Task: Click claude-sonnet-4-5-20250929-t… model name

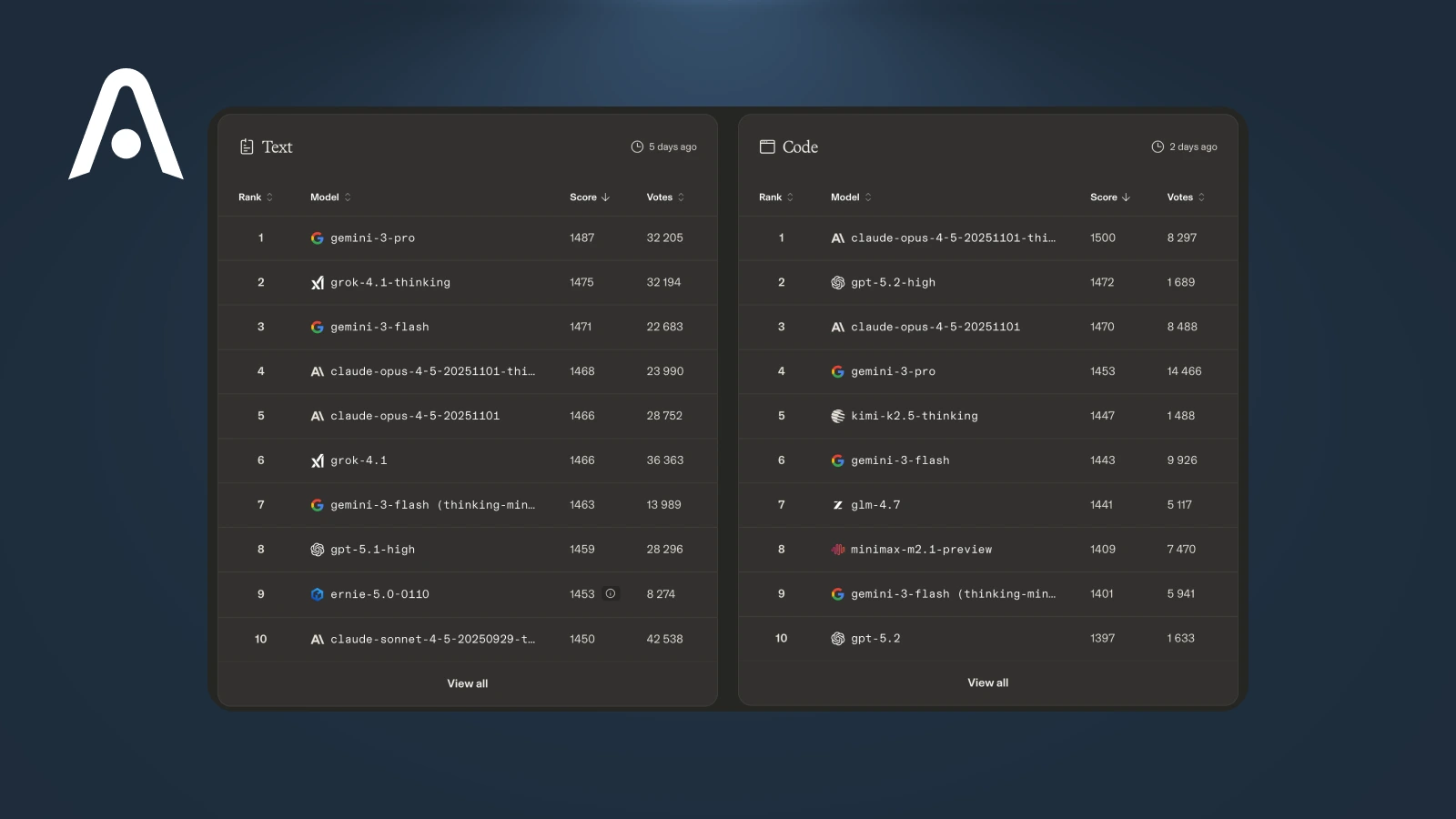Action: (433, 639)
